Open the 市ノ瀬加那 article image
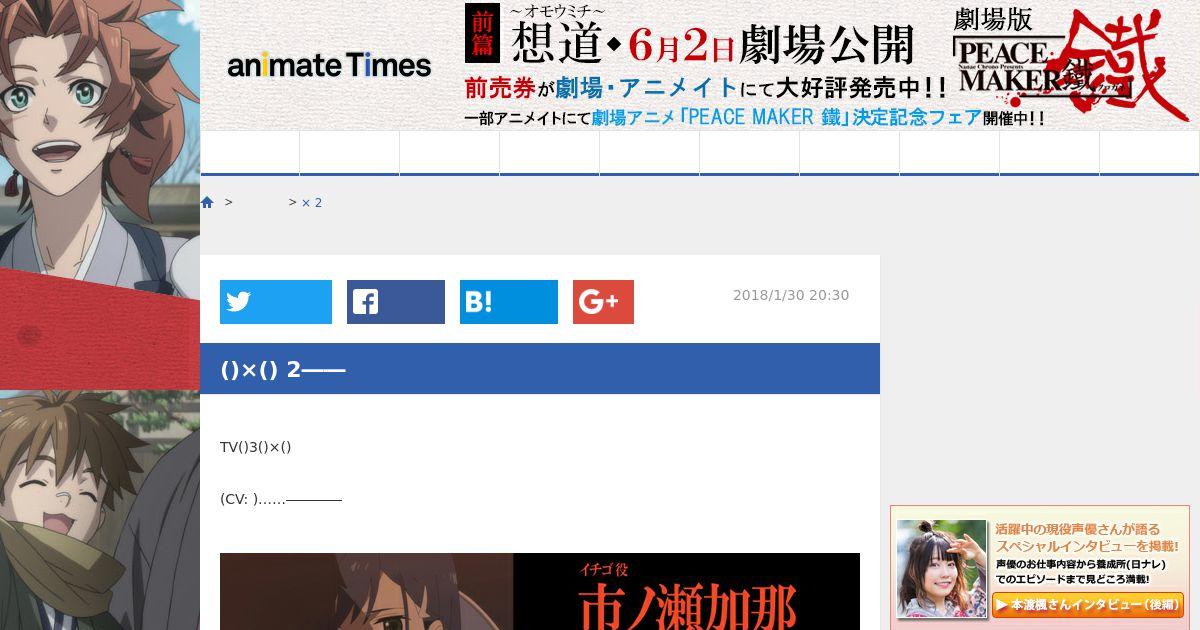This screenshot has height=630, width=1200. click(x=540, y=591)
